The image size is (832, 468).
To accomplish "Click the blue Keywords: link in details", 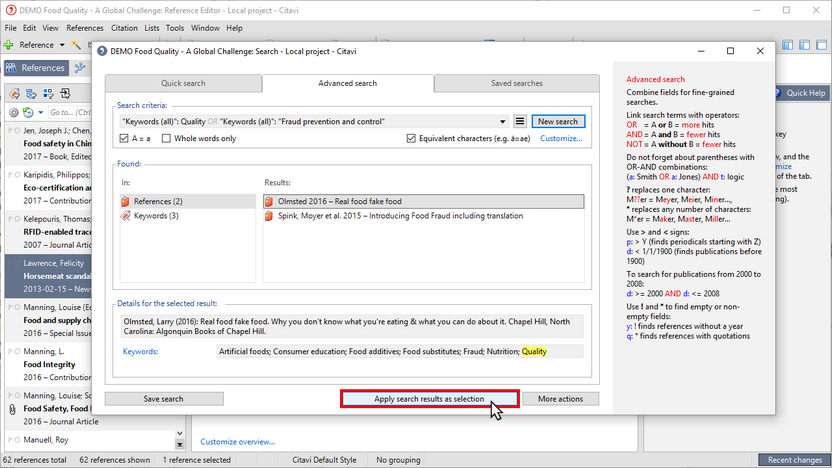I will 141,351.
